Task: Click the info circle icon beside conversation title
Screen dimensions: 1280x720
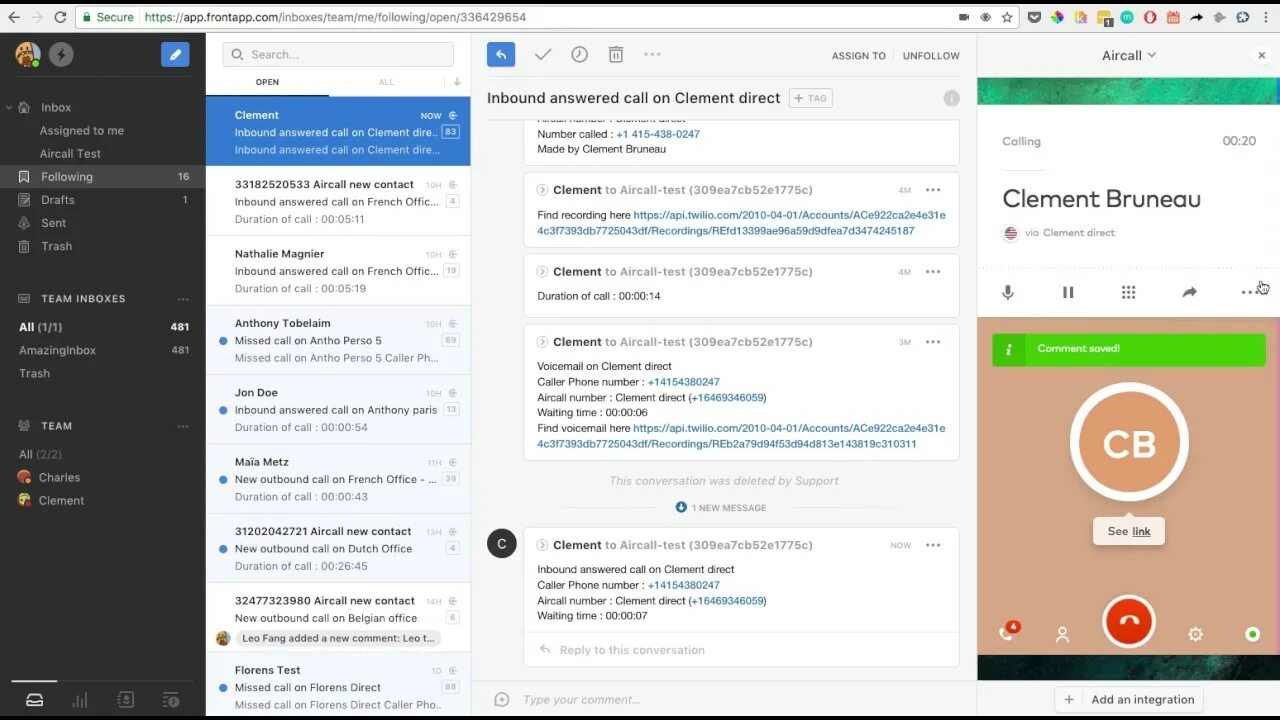Action: pos(951,98)
